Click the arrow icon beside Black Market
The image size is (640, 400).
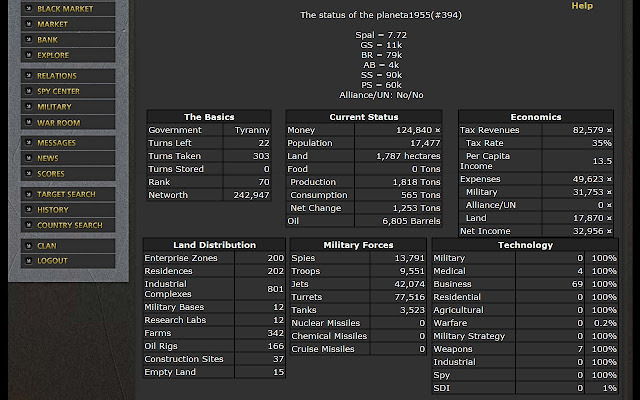[x=29, y=8]
